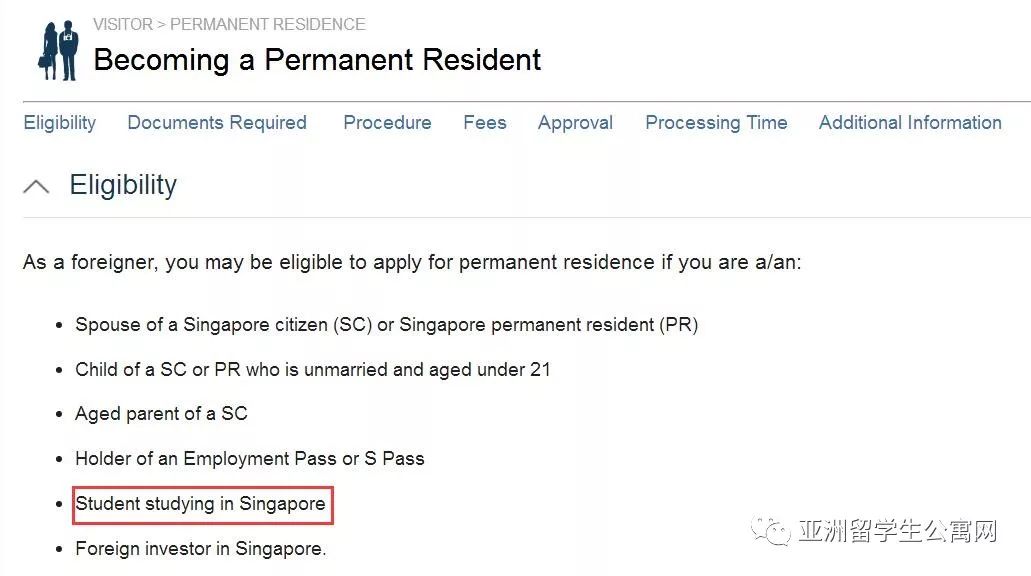Click the Becoming a Permanent Resident title

(x=317, y=60)
